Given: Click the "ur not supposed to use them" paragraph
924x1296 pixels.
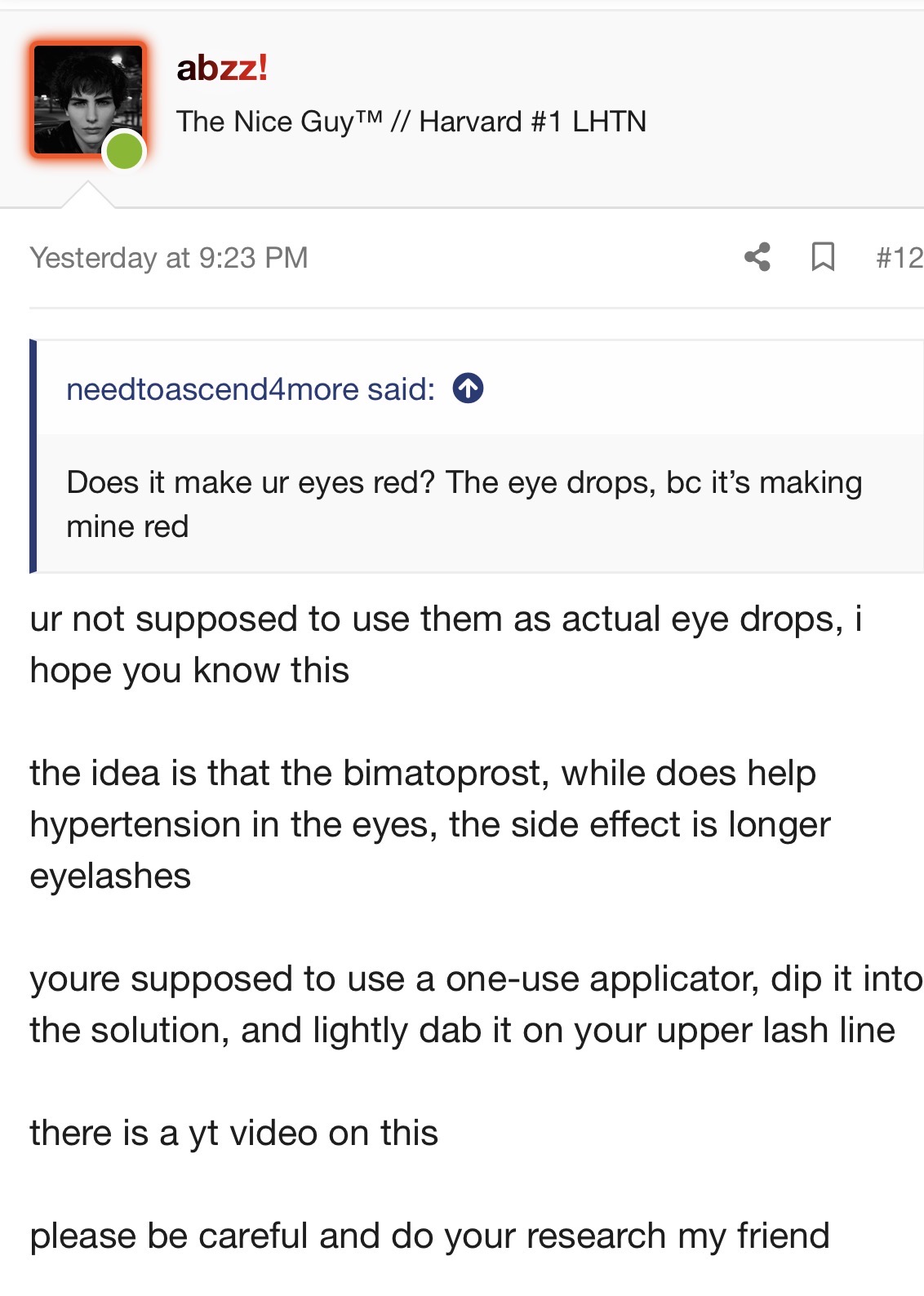Looking at the screenshot, I should pyautogui.click(x=446, y=644).
